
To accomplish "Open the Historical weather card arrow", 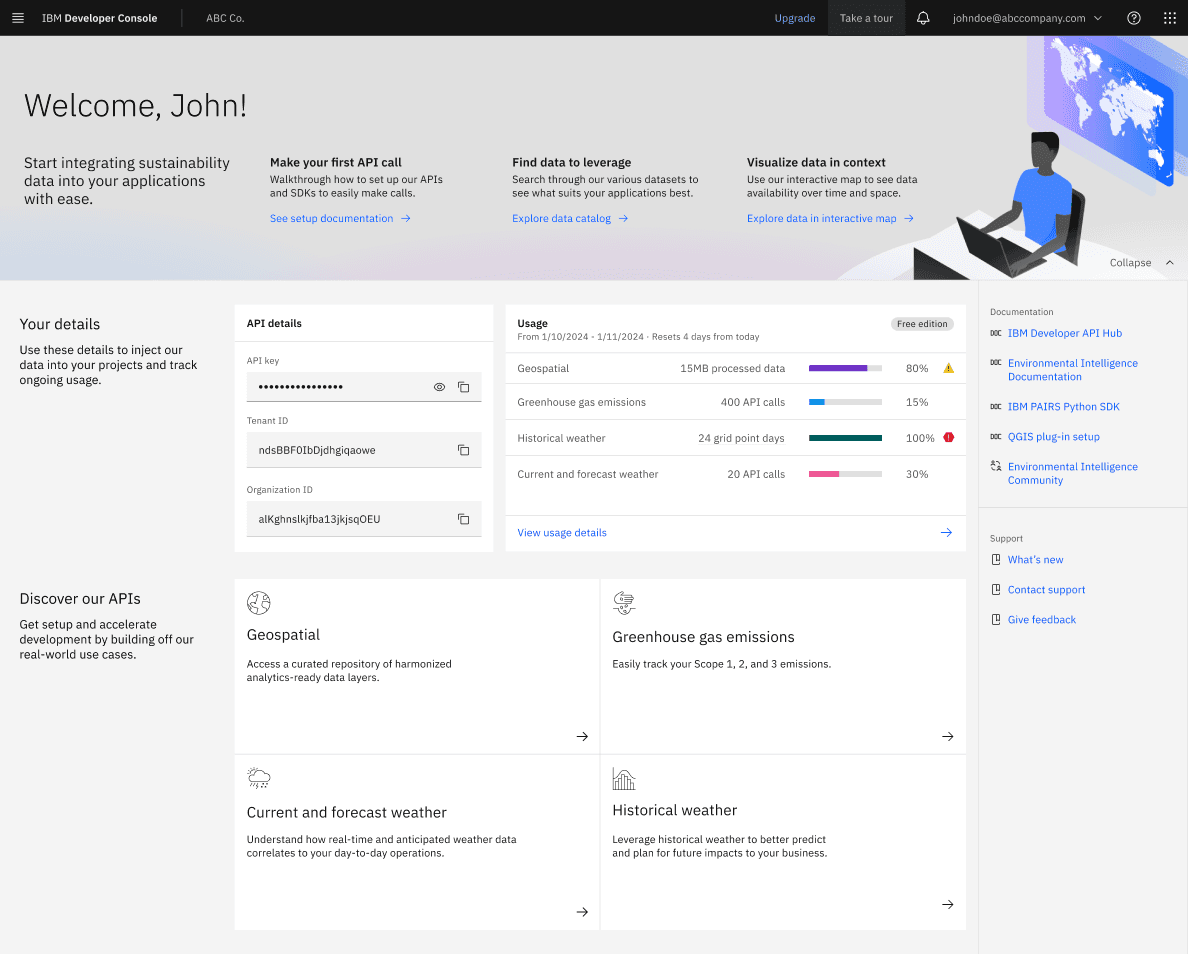I will [948, 905].
